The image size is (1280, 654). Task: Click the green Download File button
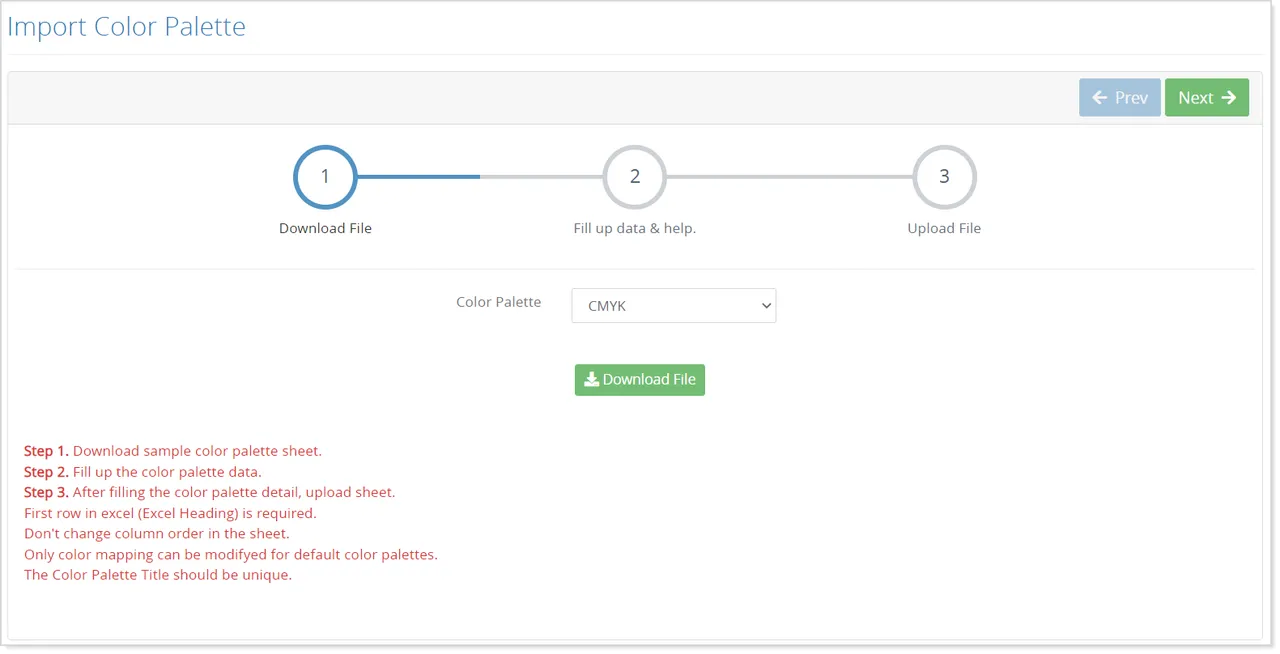(x=640, y=379)
